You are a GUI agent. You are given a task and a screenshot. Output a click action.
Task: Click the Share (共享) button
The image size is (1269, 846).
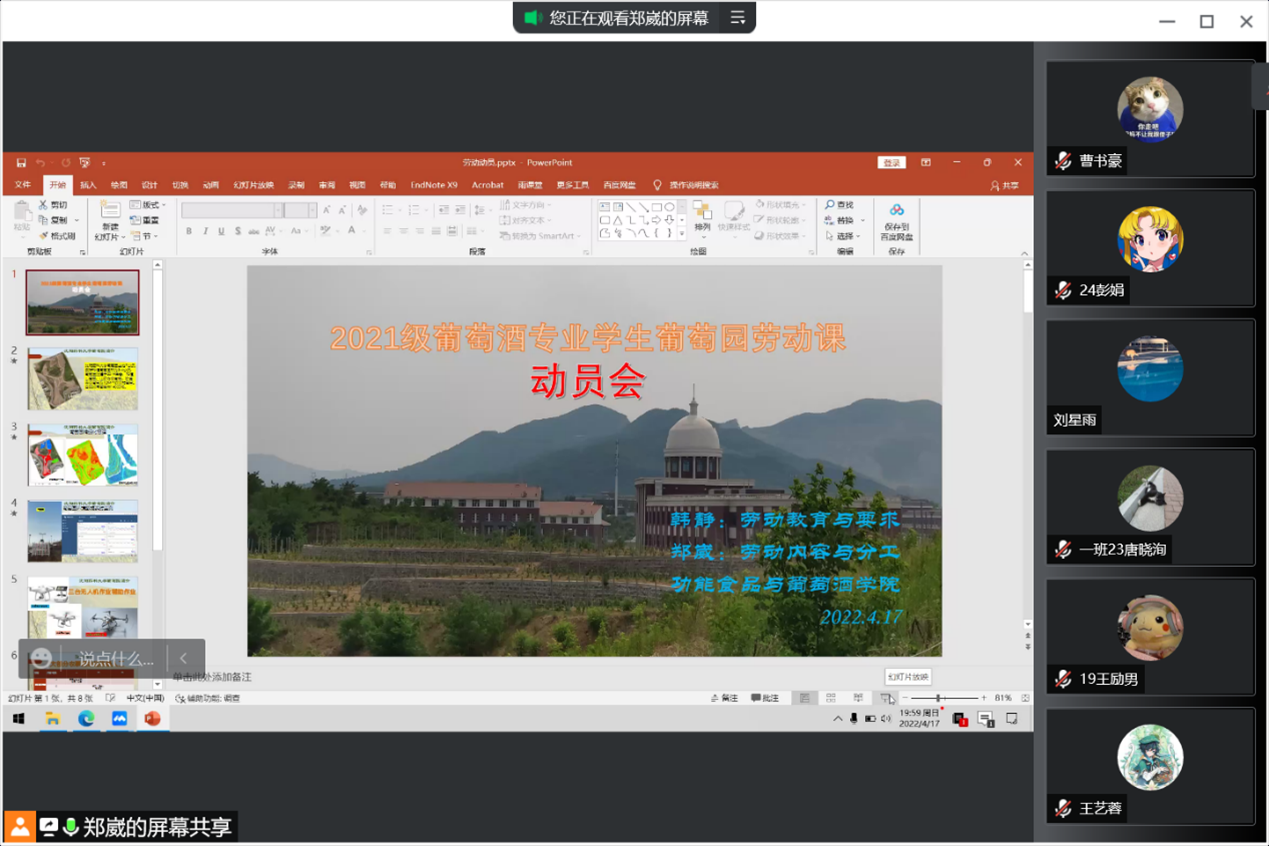(x=1004, y=185)
